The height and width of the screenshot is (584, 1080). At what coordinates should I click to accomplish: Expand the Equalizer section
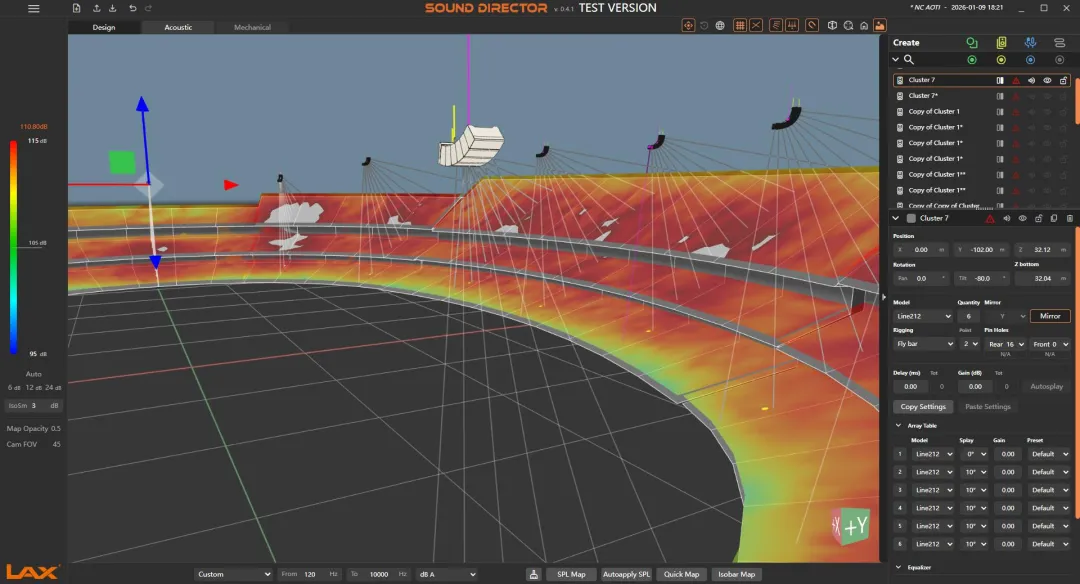coord(898,567)
